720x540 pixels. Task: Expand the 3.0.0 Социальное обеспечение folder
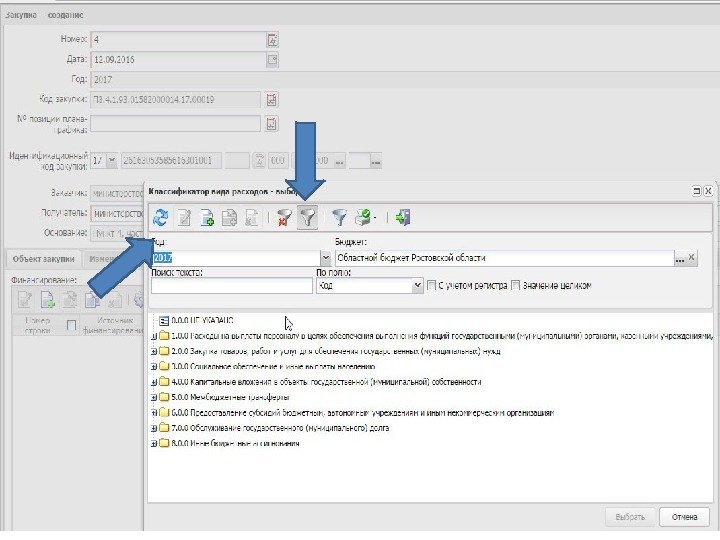click(154, 367)
